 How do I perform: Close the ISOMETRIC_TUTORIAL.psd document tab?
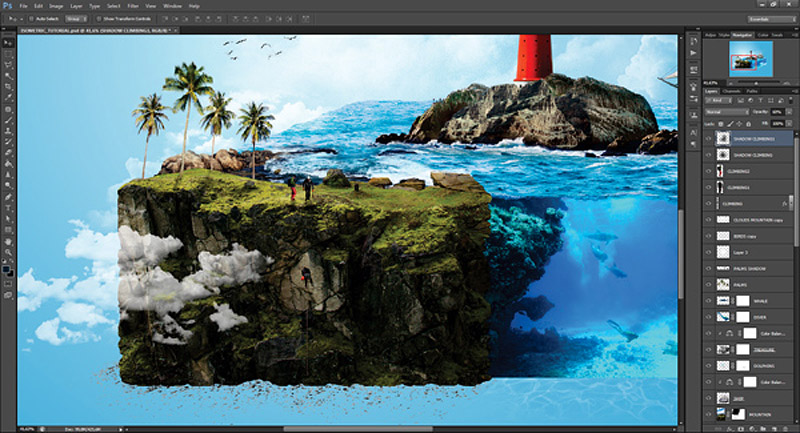[175, 31]
